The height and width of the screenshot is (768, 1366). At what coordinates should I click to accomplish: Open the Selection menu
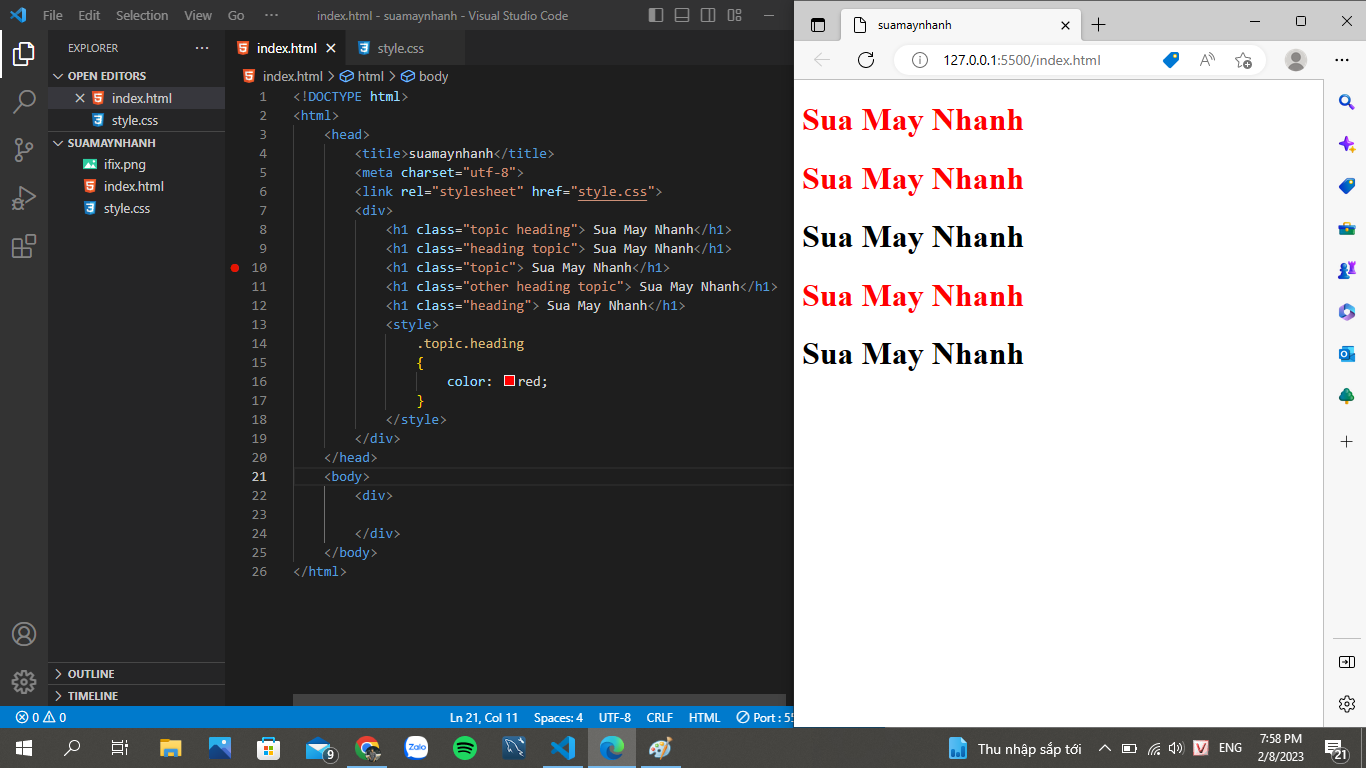point(142,15)
